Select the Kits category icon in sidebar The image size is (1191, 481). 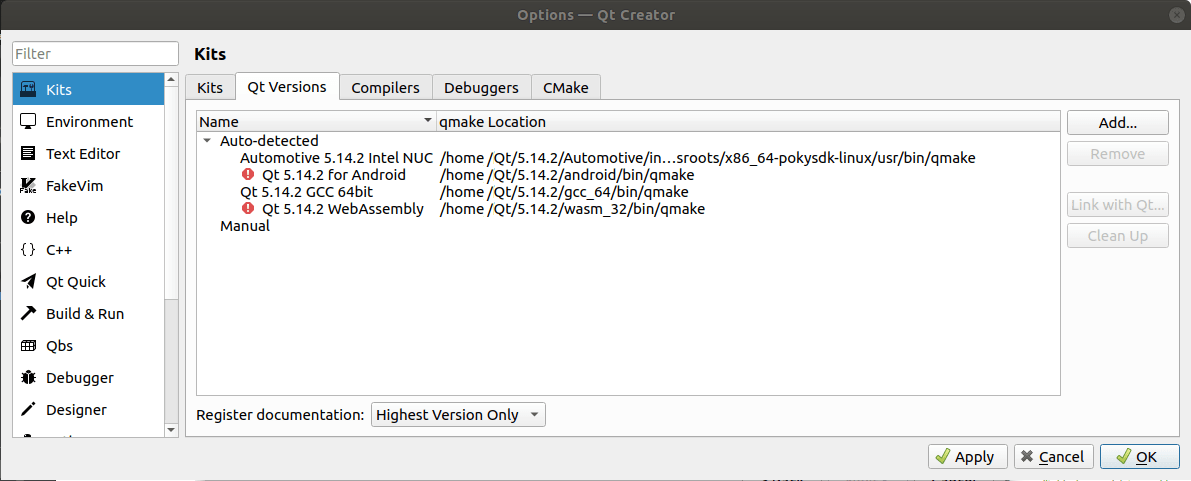click(x=29, y=90)
